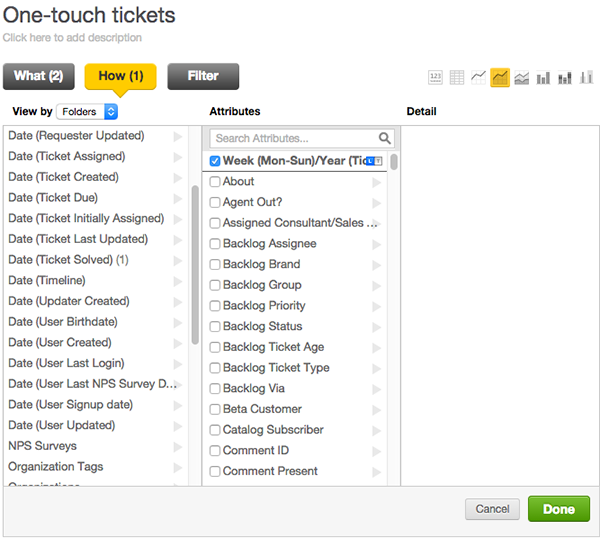Viewport: 600px width, 538px height.
Task: Uncheck Week (Mon-Sun)/Year attribute
Action: click(215, 161)
